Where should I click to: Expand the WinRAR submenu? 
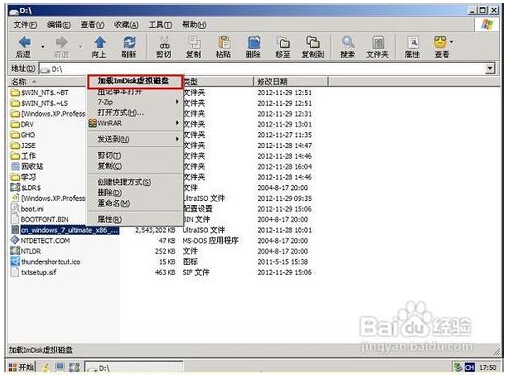(x=135, y=123)
